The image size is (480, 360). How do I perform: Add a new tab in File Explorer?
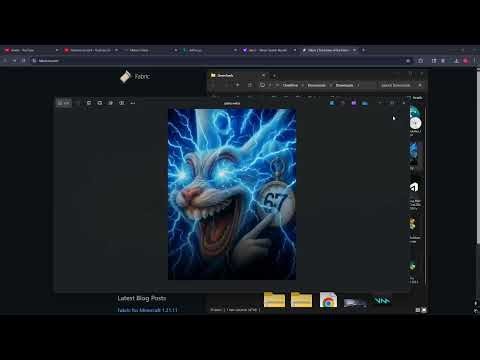[274, 76]
